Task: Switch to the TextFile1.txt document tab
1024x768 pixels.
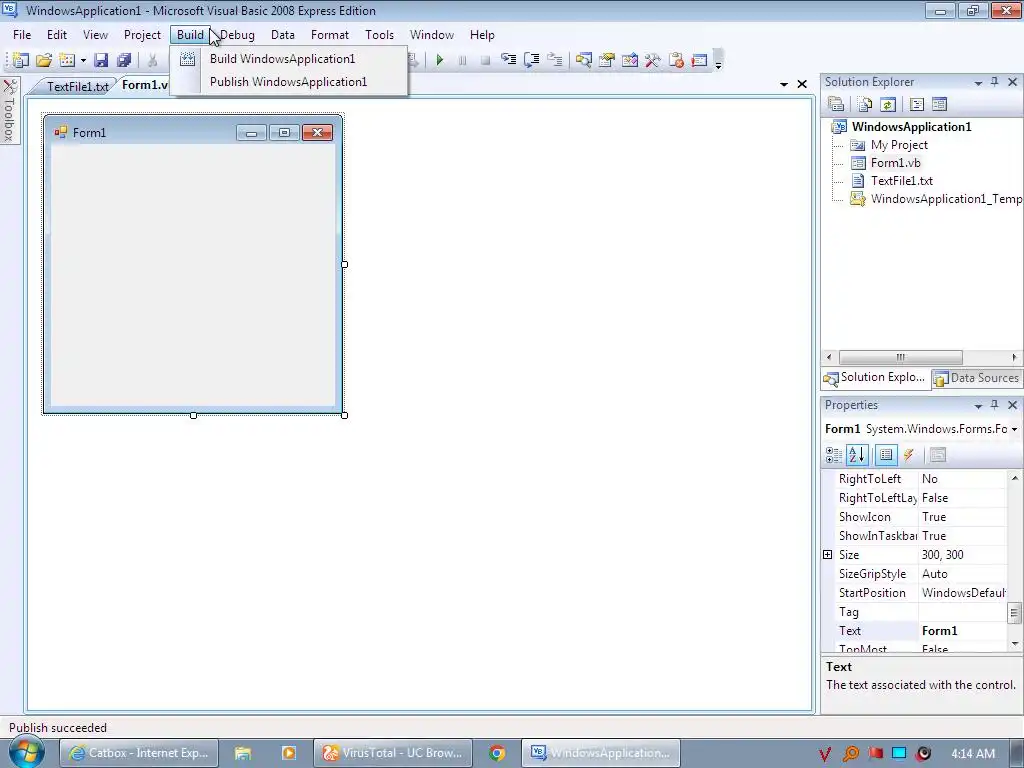Action: 77,87
